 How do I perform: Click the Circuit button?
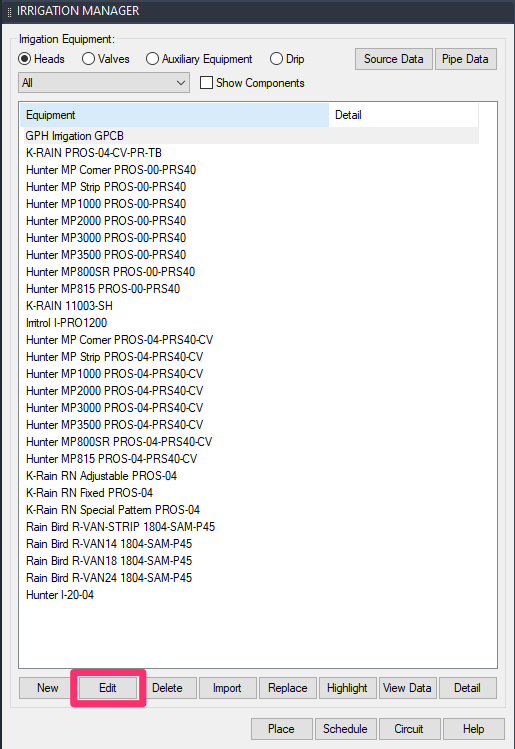tap(409, 729)
